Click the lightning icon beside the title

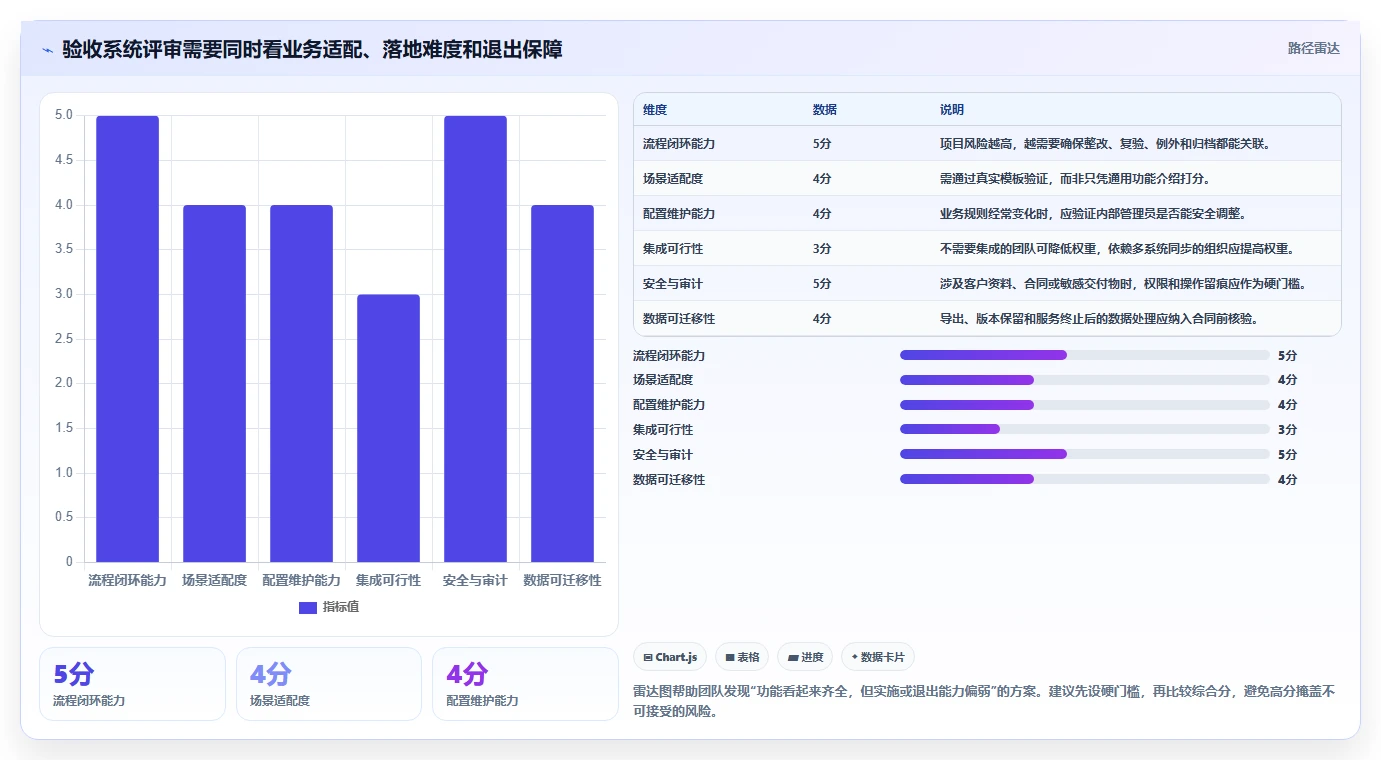coord(47,49)
